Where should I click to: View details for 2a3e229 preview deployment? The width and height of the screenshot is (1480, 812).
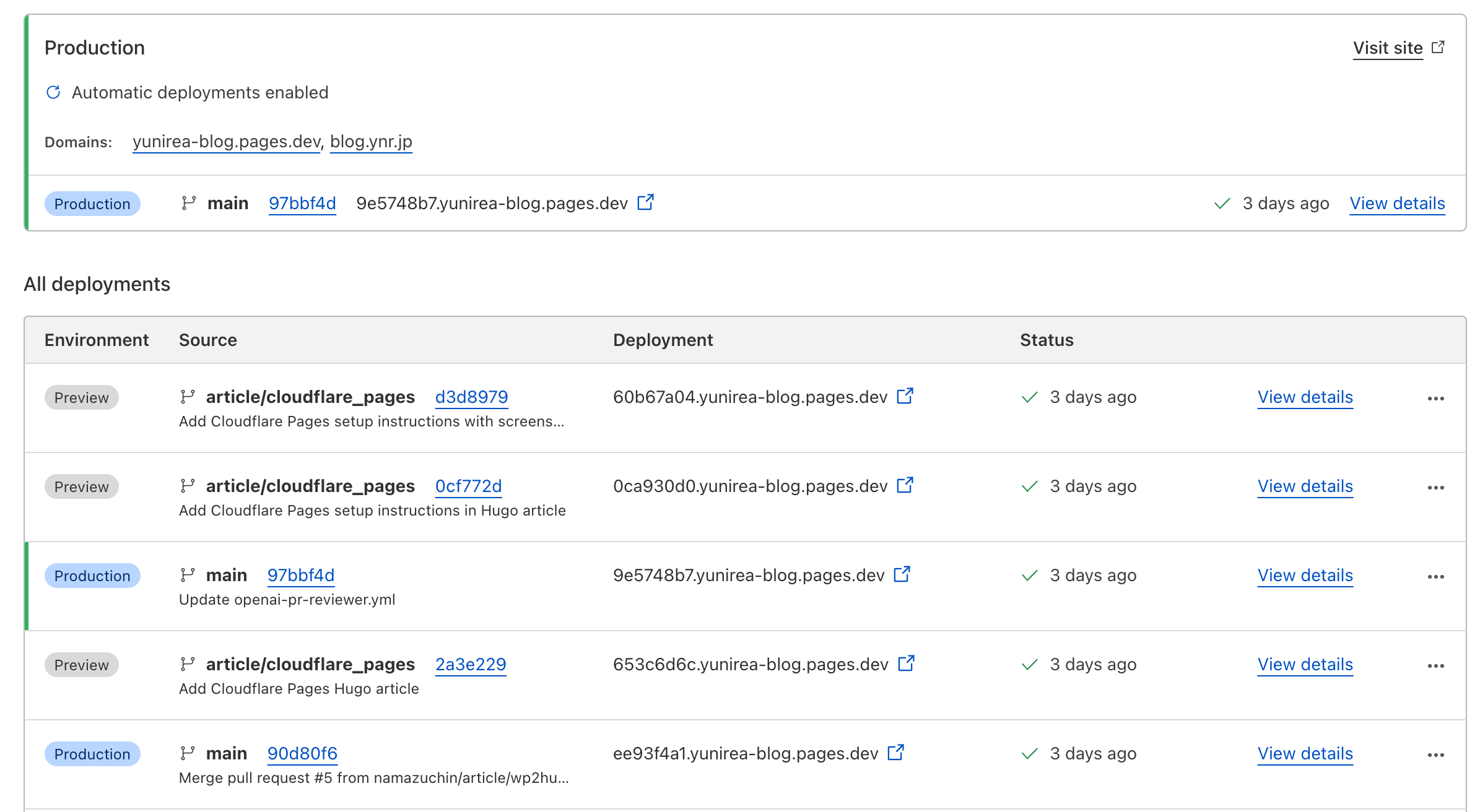coord(1305,664)
